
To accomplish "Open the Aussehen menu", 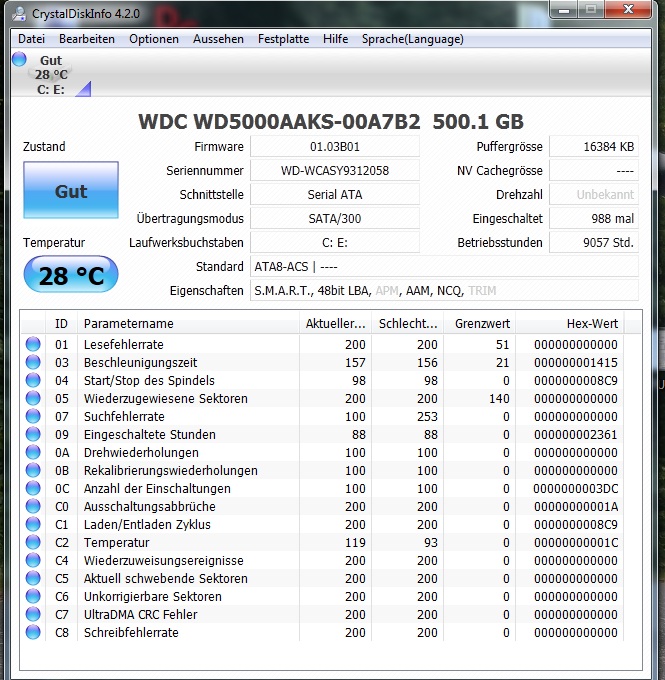I will (218, 39).
